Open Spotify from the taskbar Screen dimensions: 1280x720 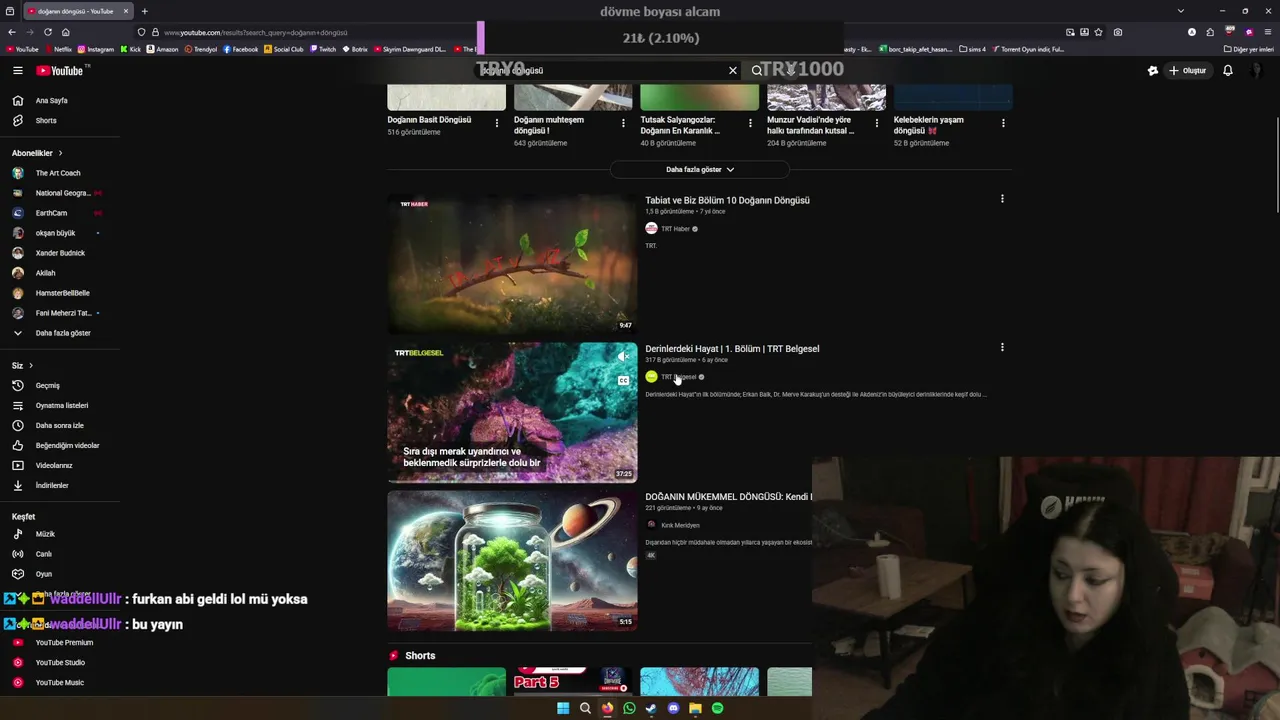click(x=717, y=708)
